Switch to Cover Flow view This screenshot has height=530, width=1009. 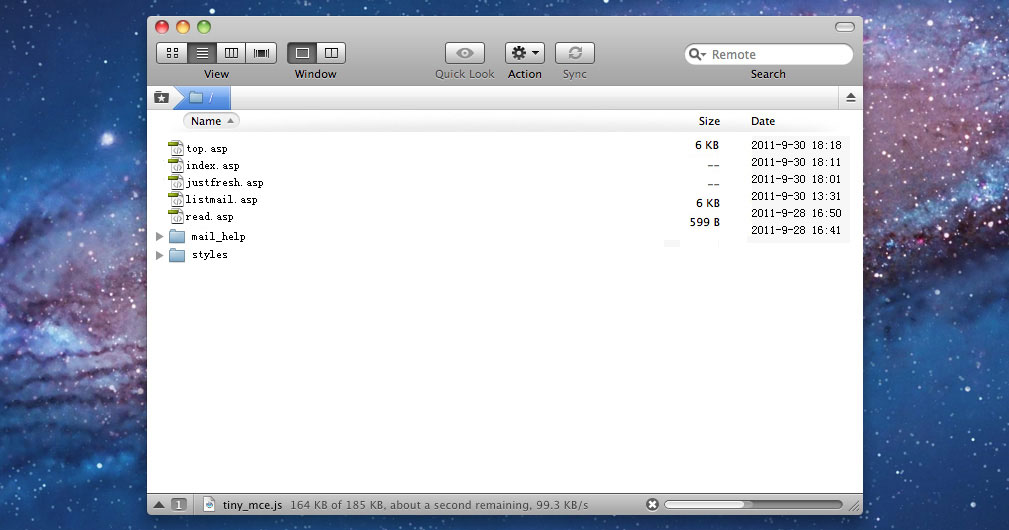point(261,53)
